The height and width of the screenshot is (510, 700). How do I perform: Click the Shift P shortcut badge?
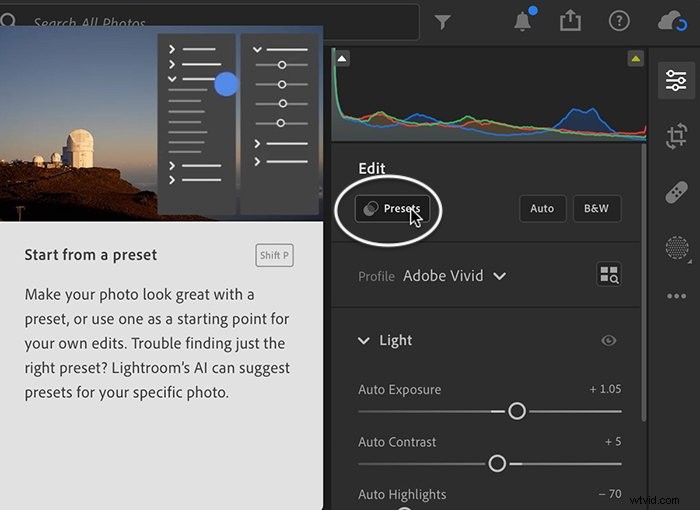point(275,255)
